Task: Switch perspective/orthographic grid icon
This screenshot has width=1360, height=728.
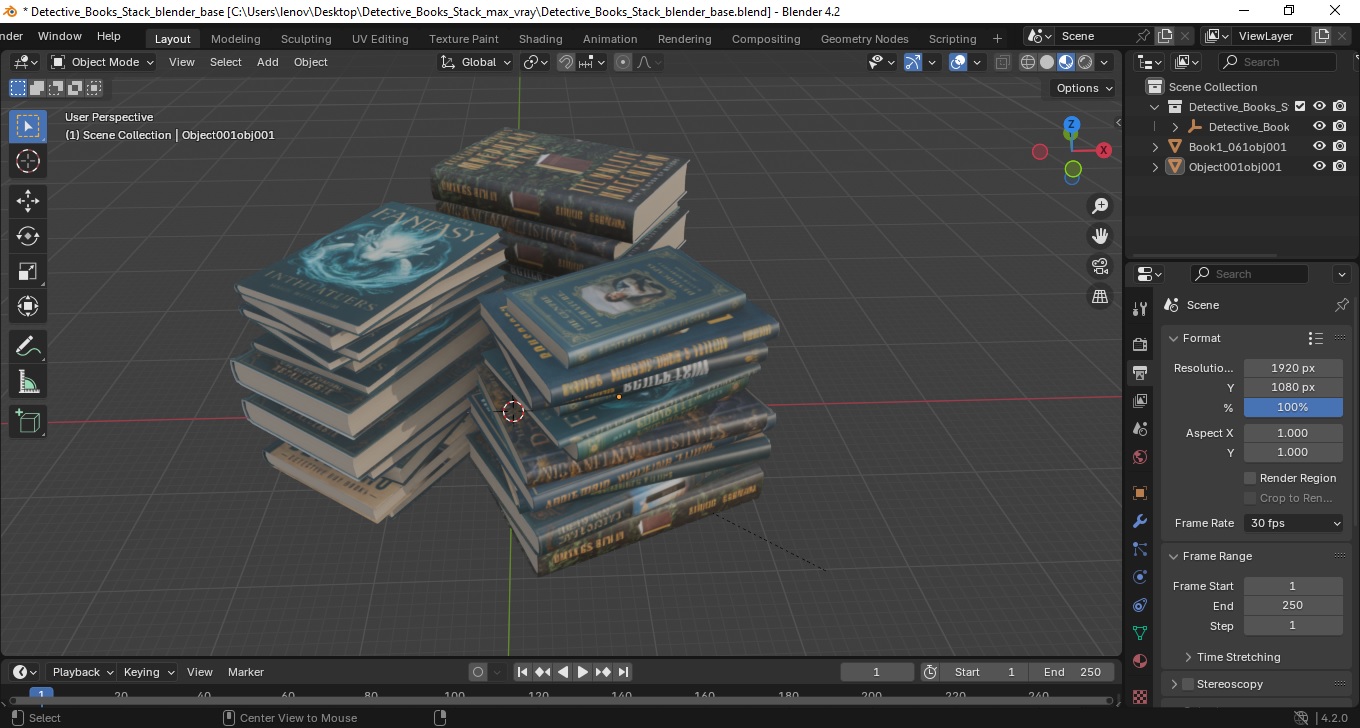Action: [x=1100, y=296]
